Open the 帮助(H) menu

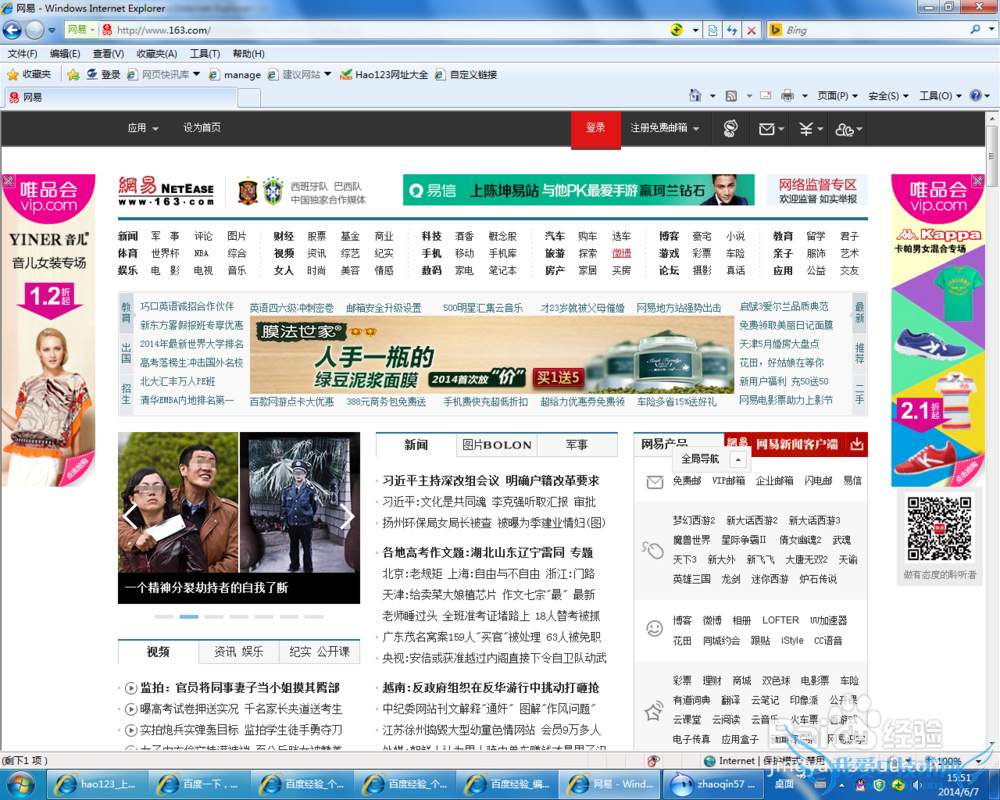click(249, 54)
